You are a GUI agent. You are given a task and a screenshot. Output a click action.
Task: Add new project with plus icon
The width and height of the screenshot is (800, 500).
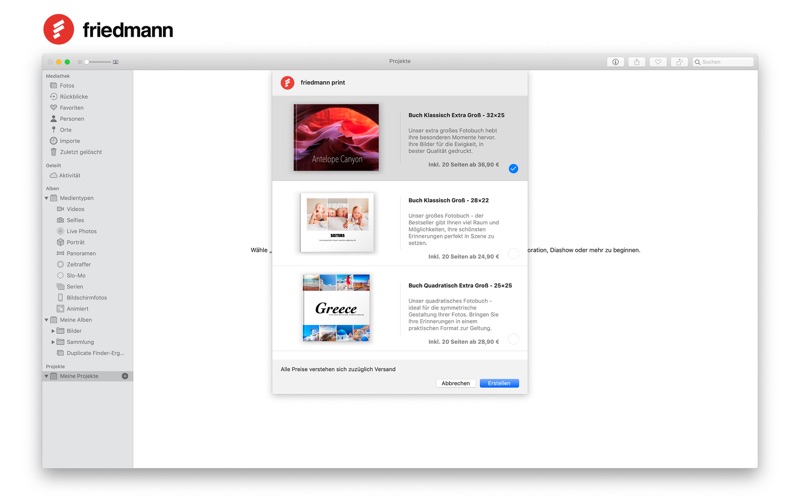pos(125,376)
